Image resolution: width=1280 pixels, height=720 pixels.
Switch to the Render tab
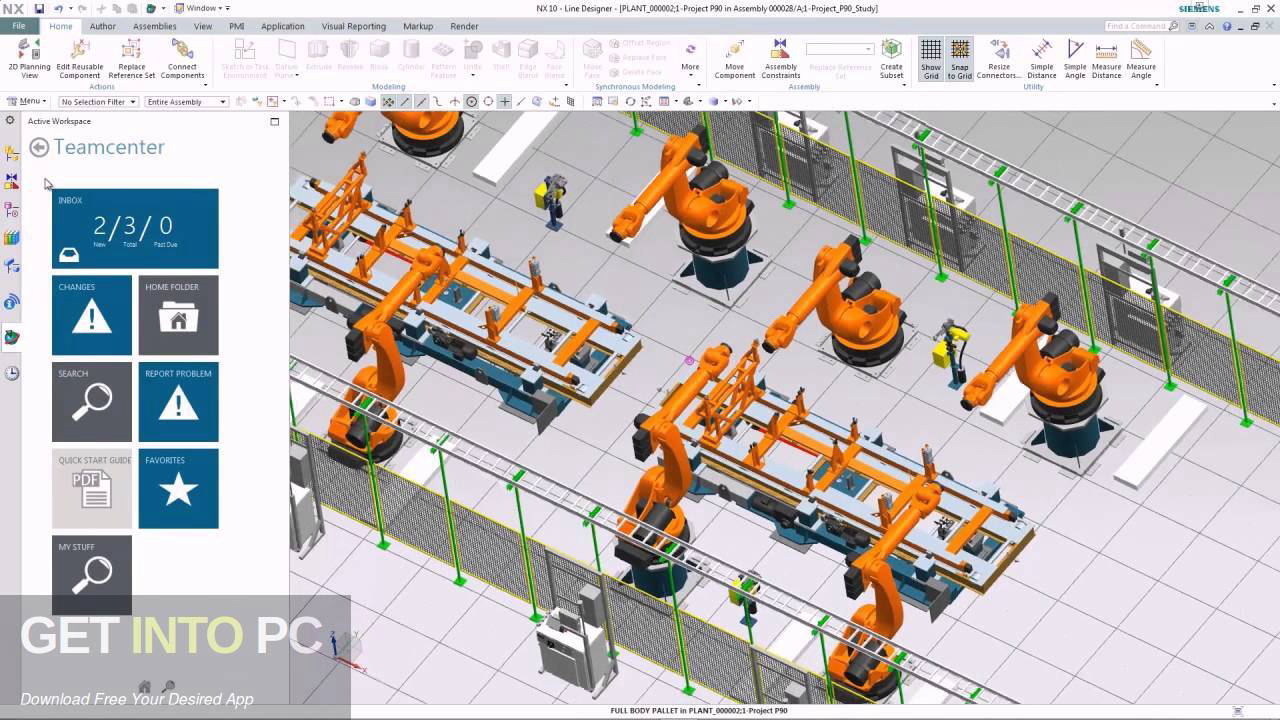pyautogui.click(x=464, y=26)
